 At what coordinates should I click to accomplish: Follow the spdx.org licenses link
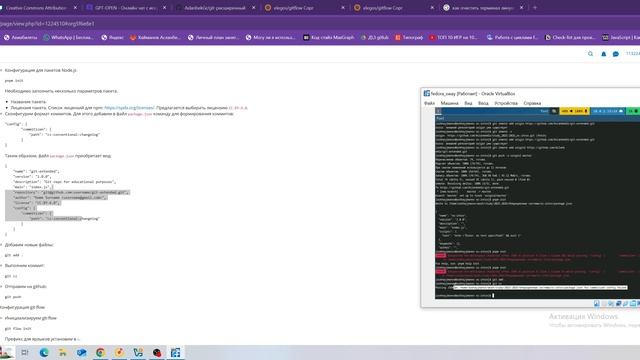point(129,108)
